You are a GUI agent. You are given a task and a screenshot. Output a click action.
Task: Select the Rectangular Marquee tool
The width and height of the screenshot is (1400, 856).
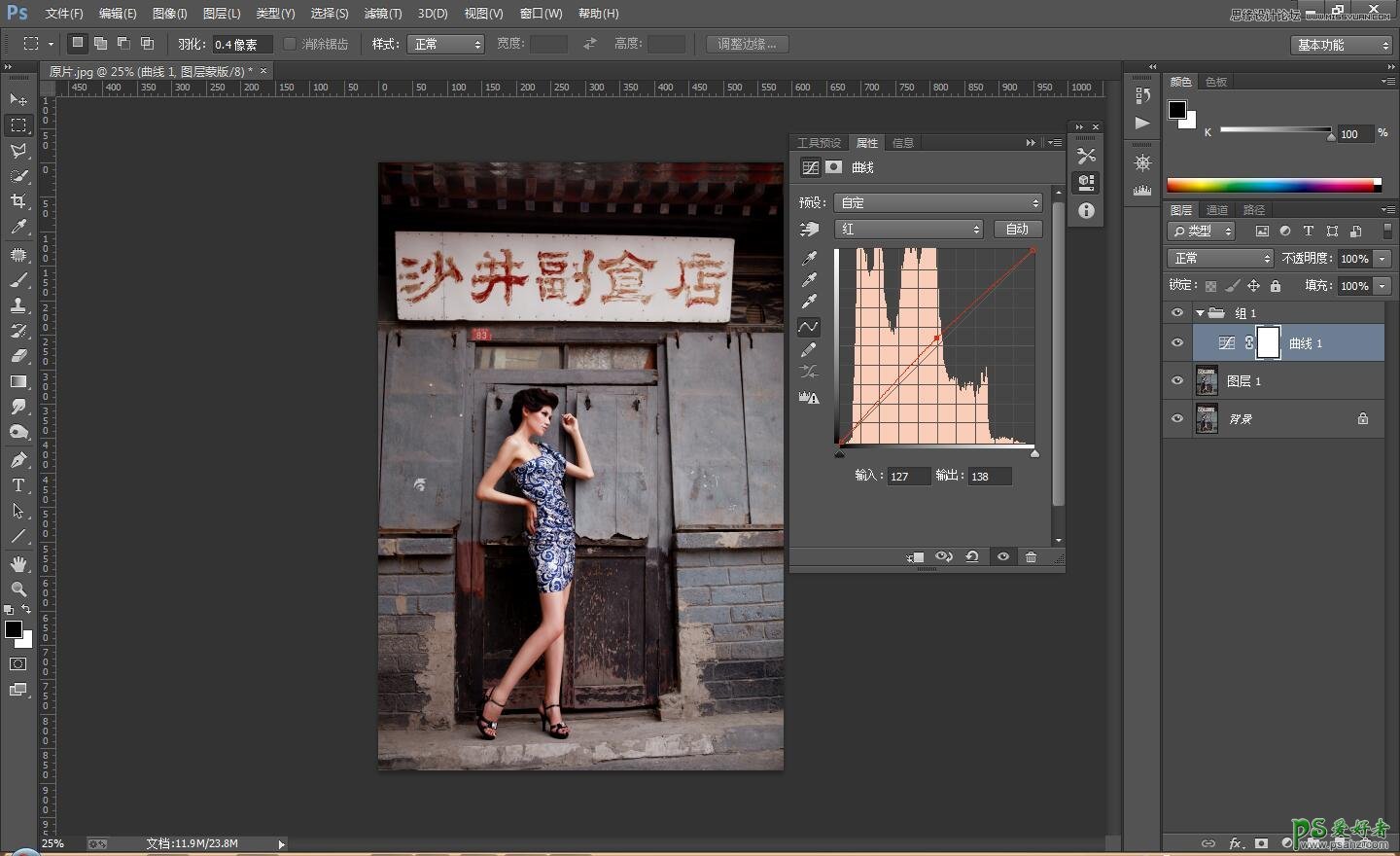(18, 125)
